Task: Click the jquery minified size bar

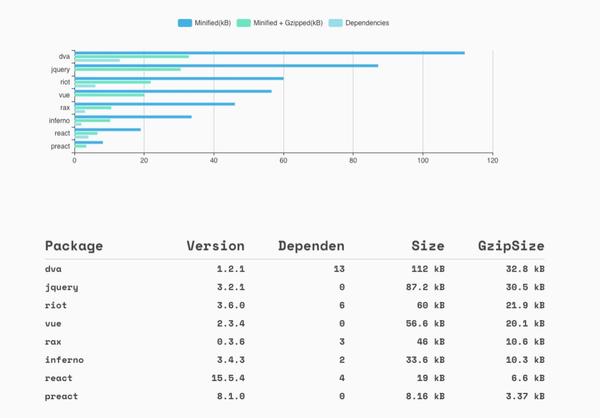Action: 227,65
